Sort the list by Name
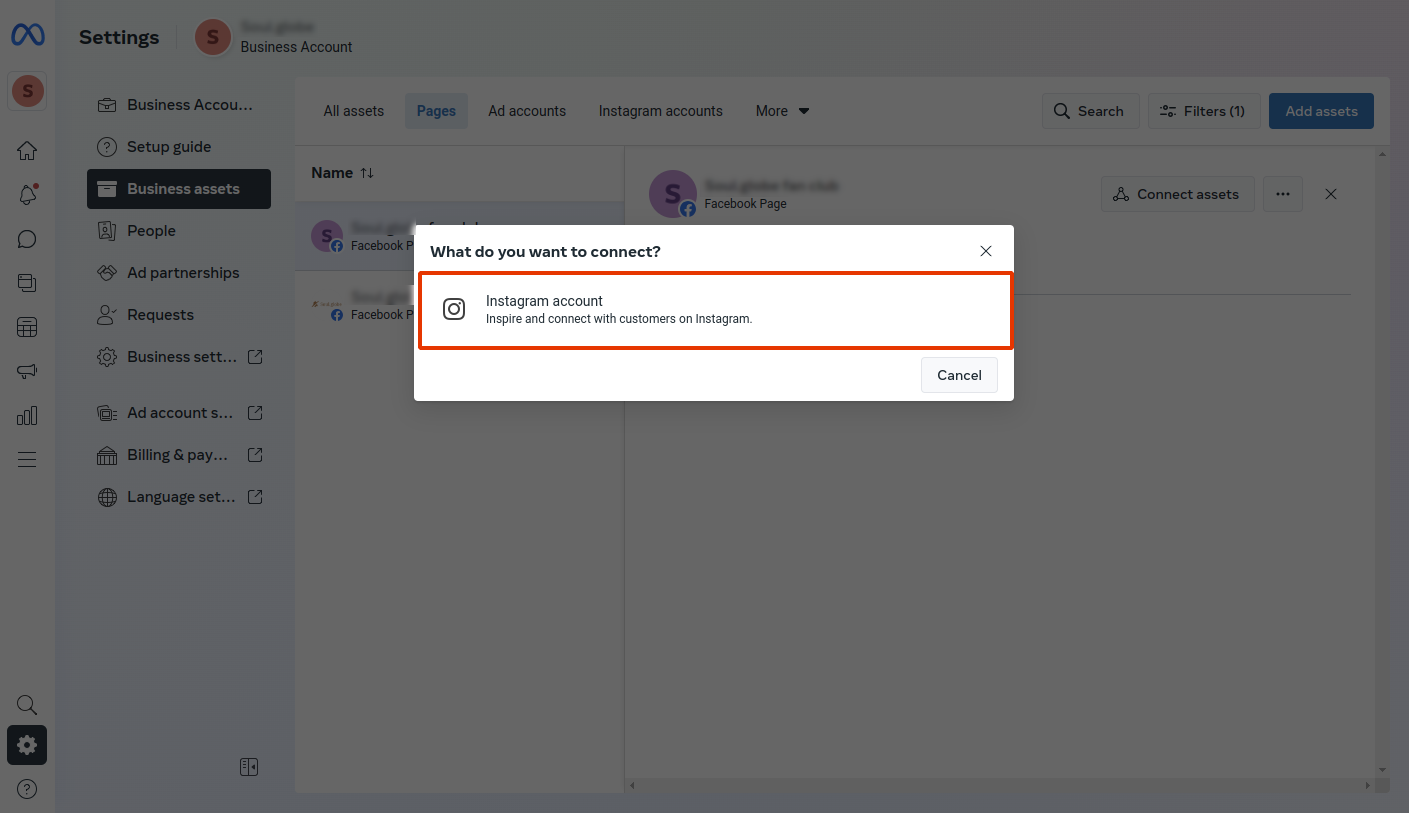The height and width of the screenshot is (813, 1409). (342, 173)
